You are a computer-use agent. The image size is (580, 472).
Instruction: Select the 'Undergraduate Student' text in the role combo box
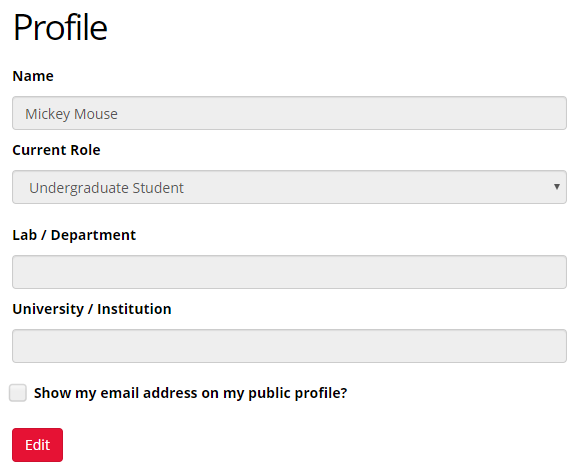point(107,188)
